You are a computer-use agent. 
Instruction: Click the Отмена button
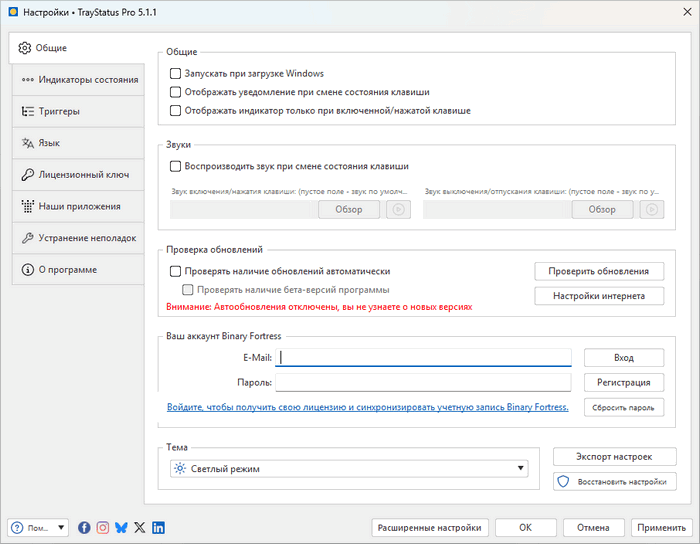[593, 527]
